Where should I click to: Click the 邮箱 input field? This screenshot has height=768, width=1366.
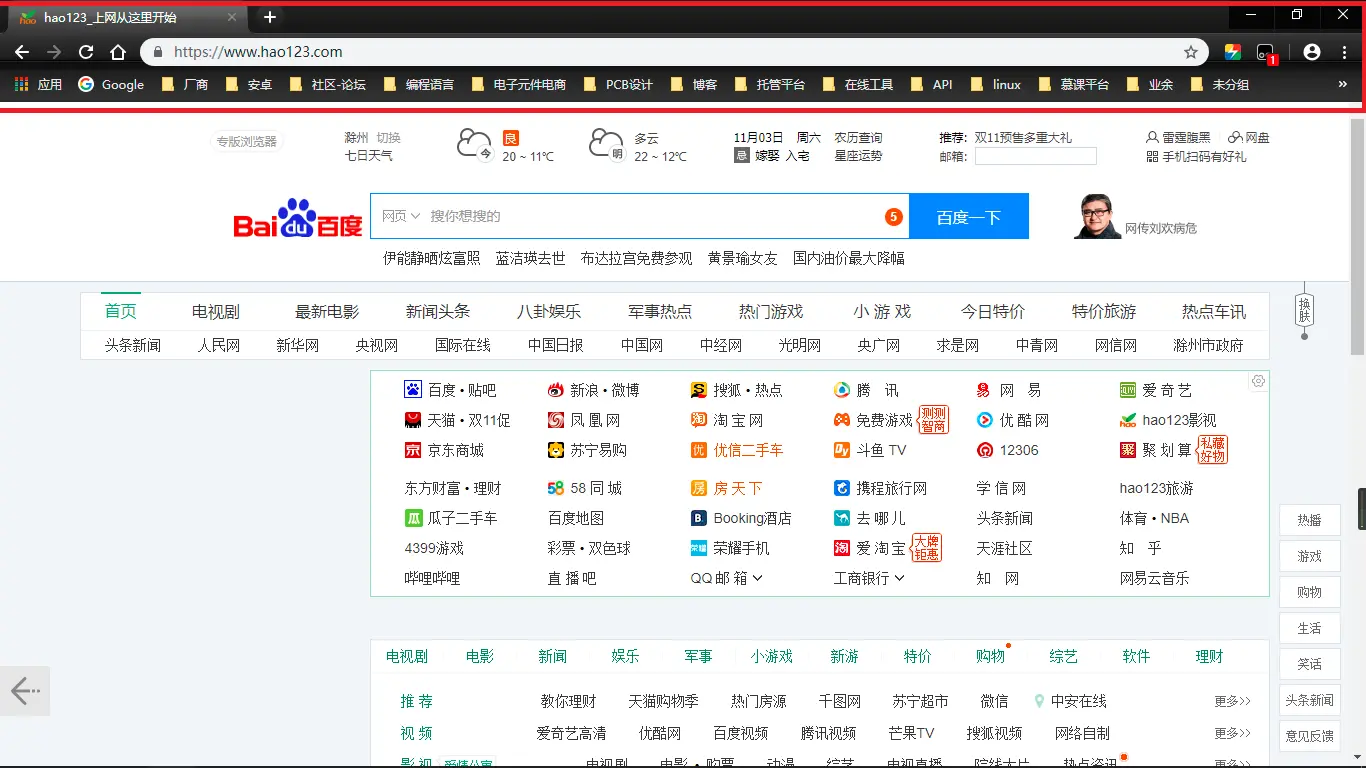pyautogui.click(x=1035, y=156)
